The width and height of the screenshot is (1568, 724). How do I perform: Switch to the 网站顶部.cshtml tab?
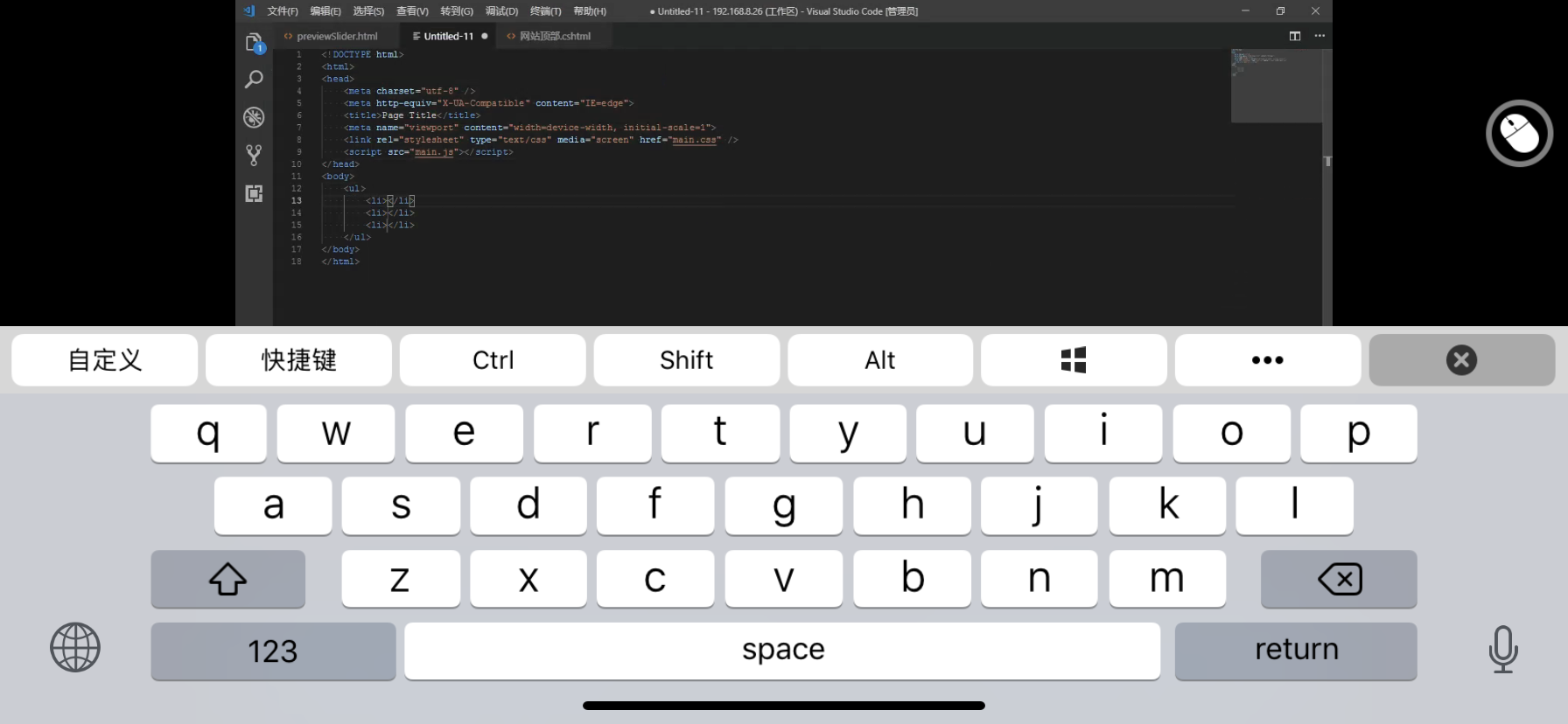click(555, 36)
